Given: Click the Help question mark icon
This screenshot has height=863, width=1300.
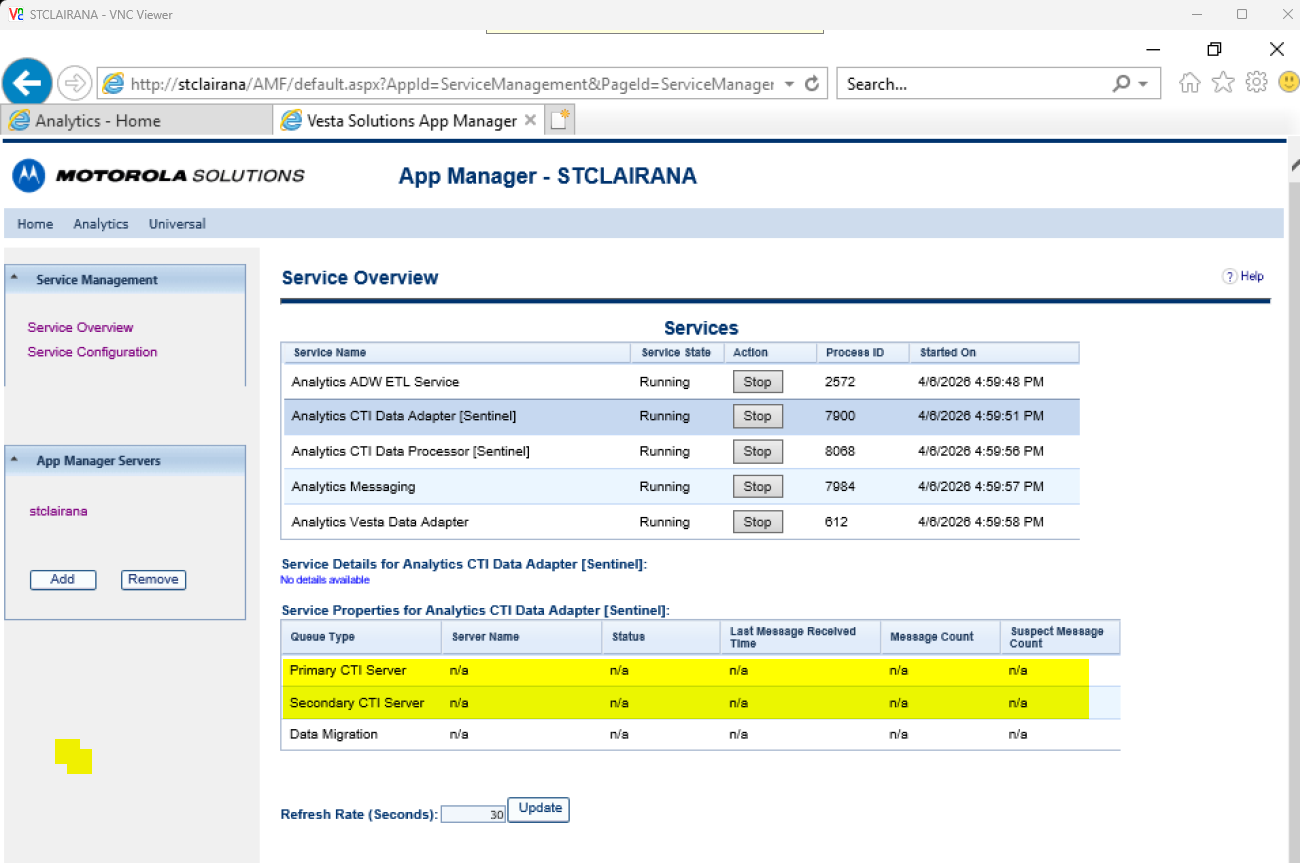Looking at the screenshot, I should click(1230, 277).
